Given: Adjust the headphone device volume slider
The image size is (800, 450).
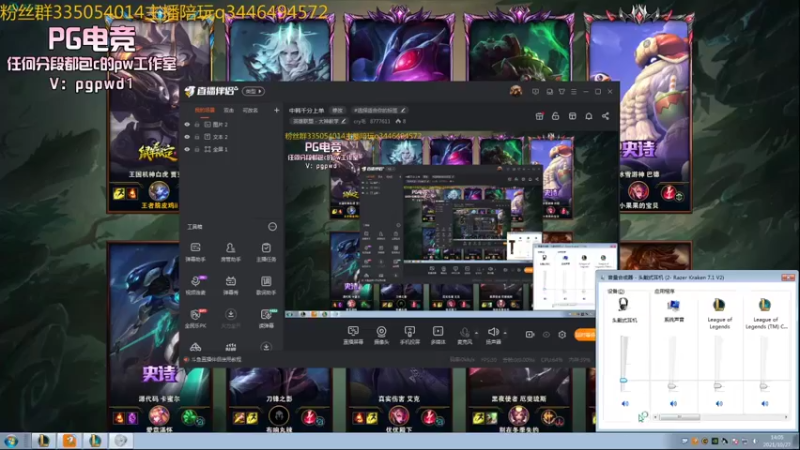Looking at the screenshot, I should (x=623, y=380).
